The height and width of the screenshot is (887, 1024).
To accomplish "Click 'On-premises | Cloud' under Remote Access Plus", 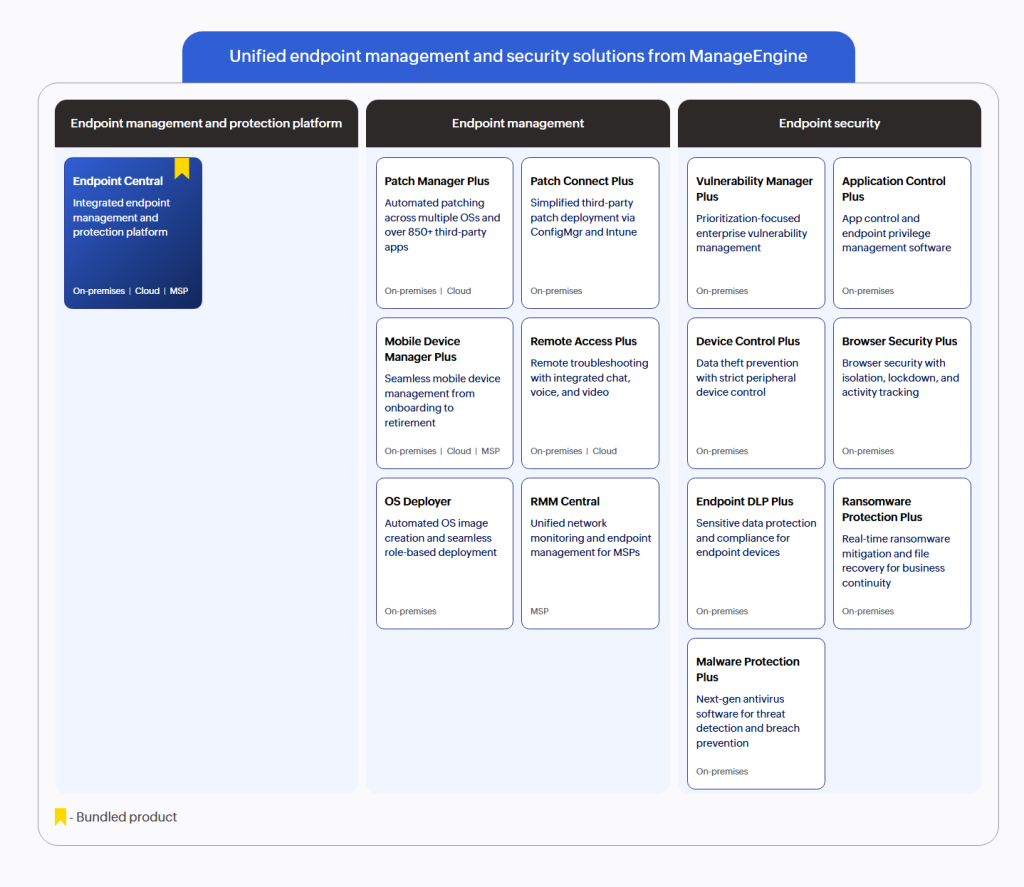I will pyautogui.click(x=573, y=451).
